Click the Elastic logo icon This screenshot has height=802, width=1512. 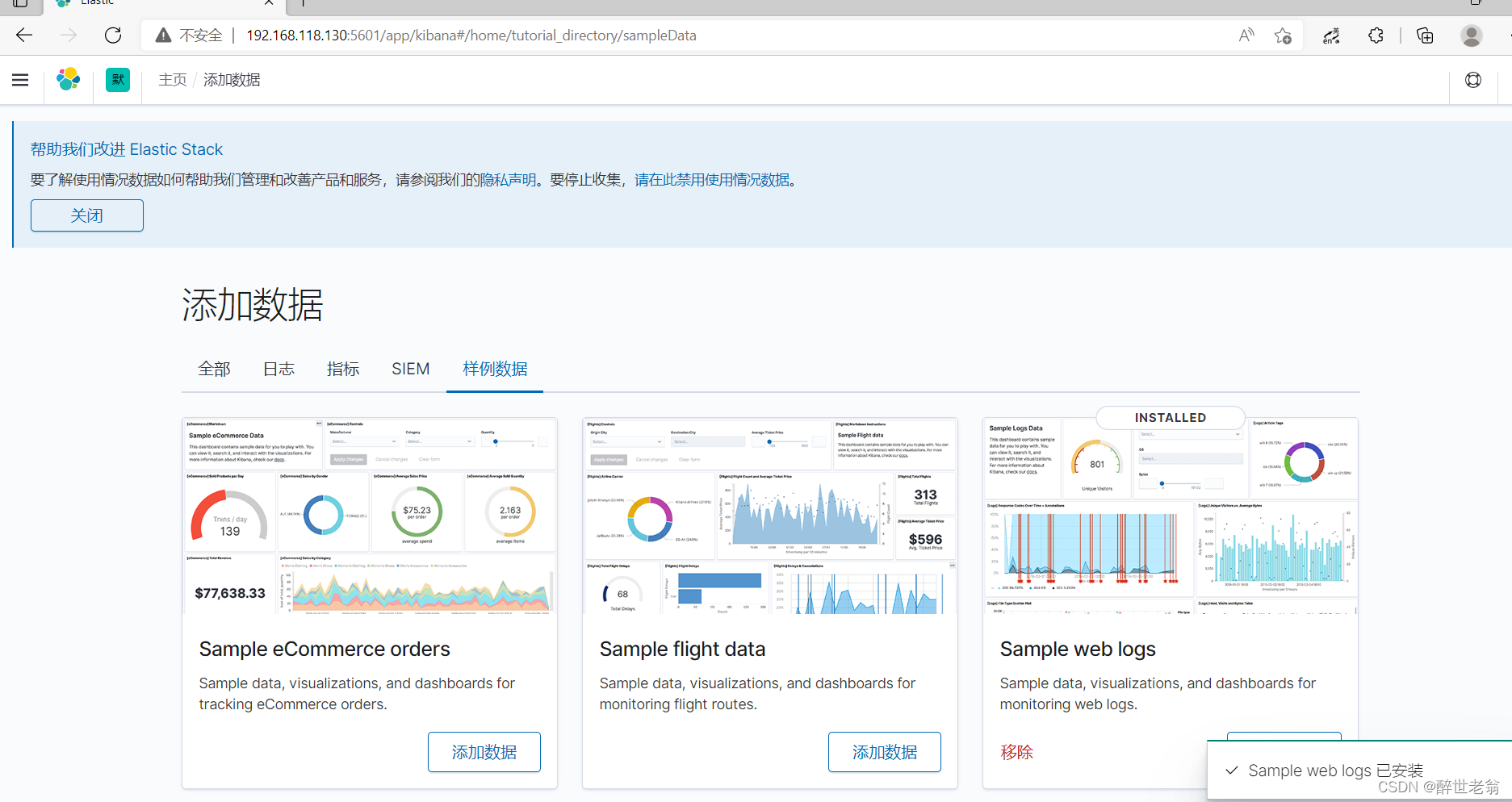(x=69, y=79)
